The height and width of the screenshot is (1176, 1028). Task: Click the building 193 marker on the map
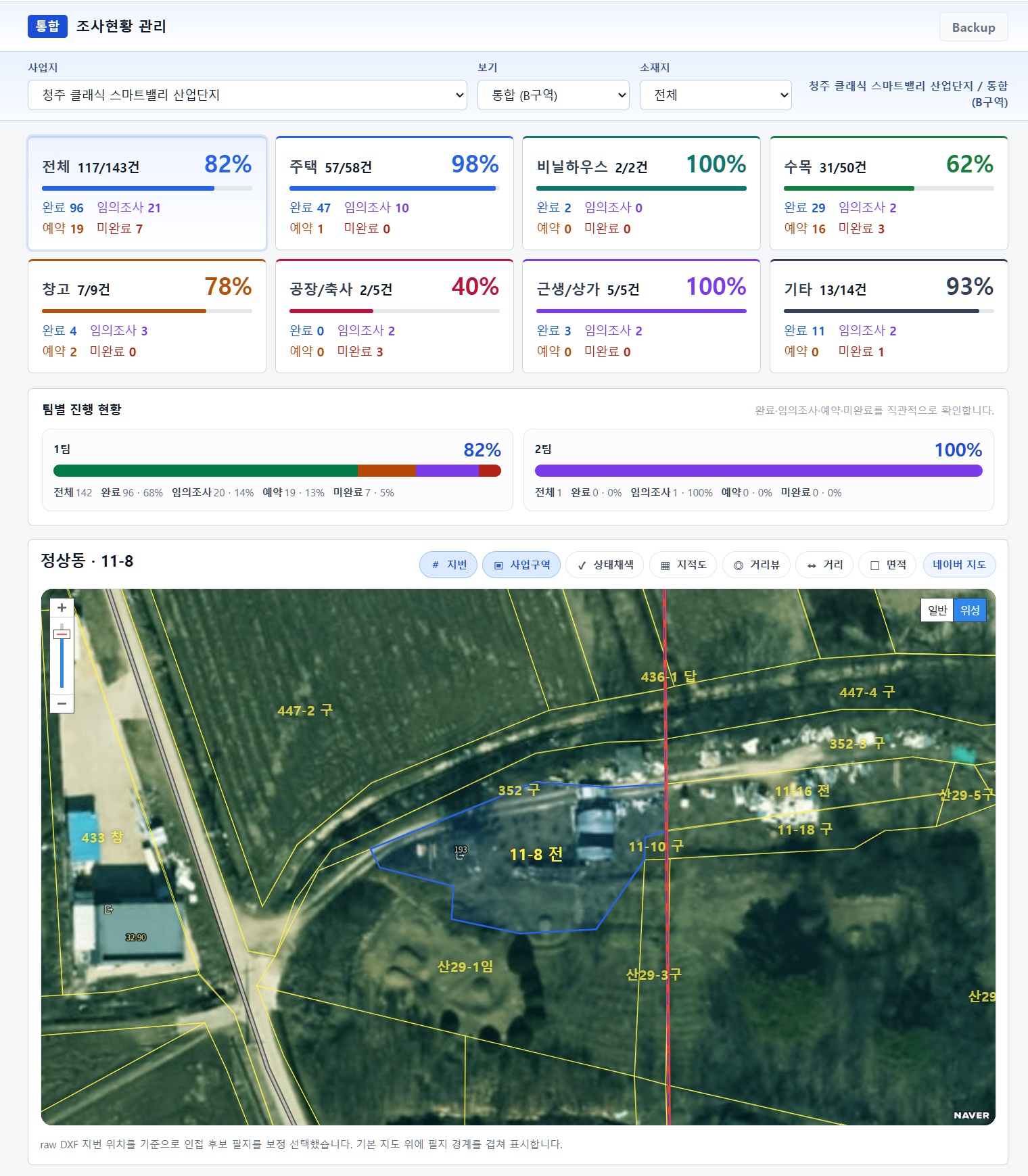(461, 851)
